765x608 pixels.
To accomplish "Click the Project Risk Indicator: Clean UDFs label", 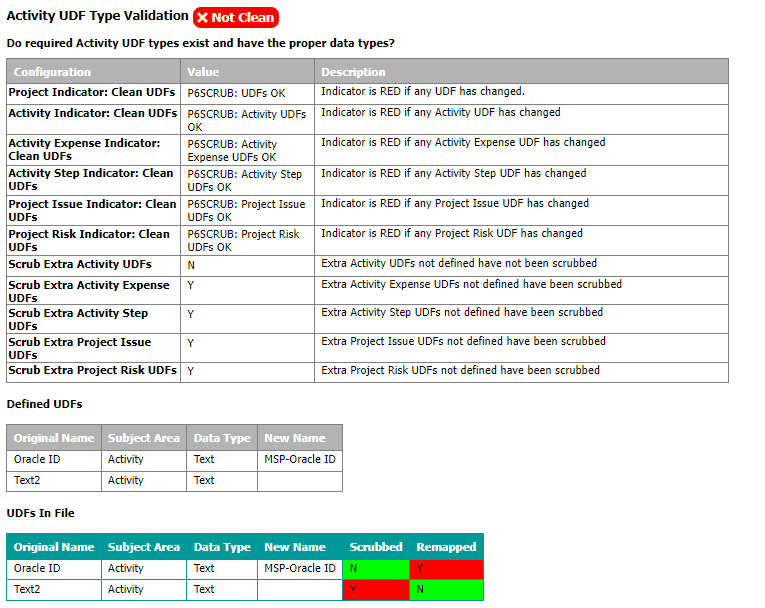I will 89,240.
